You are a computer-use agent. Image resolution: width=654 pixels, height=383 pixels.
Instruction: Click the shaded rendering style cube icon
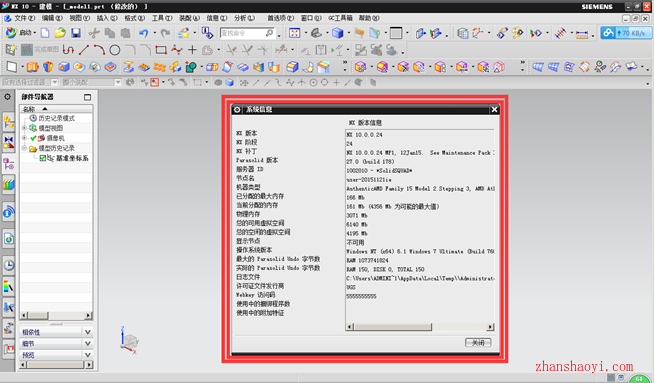(x=337, y=33)
